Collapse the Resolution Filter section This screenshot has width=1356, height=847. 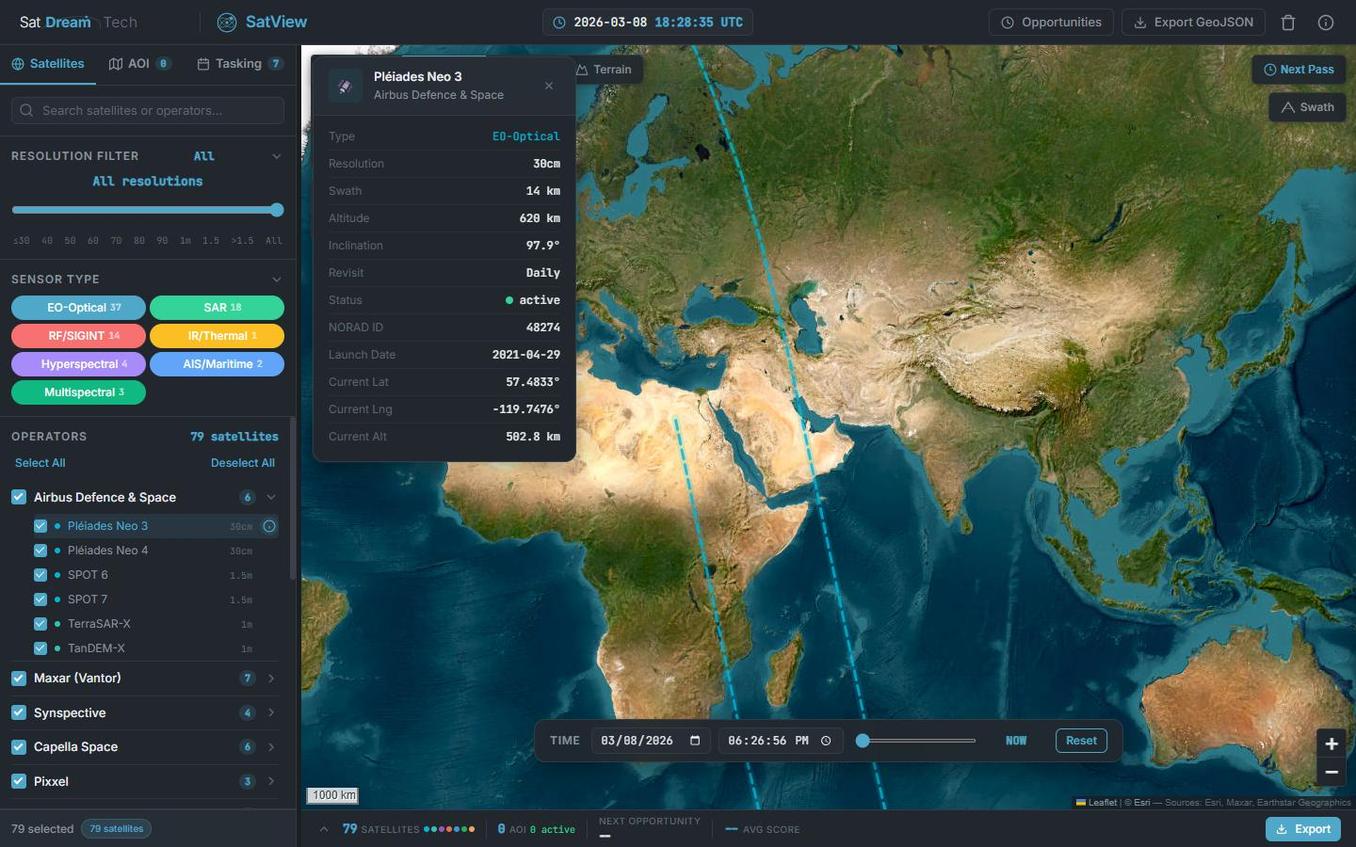(x=276, y=156)
